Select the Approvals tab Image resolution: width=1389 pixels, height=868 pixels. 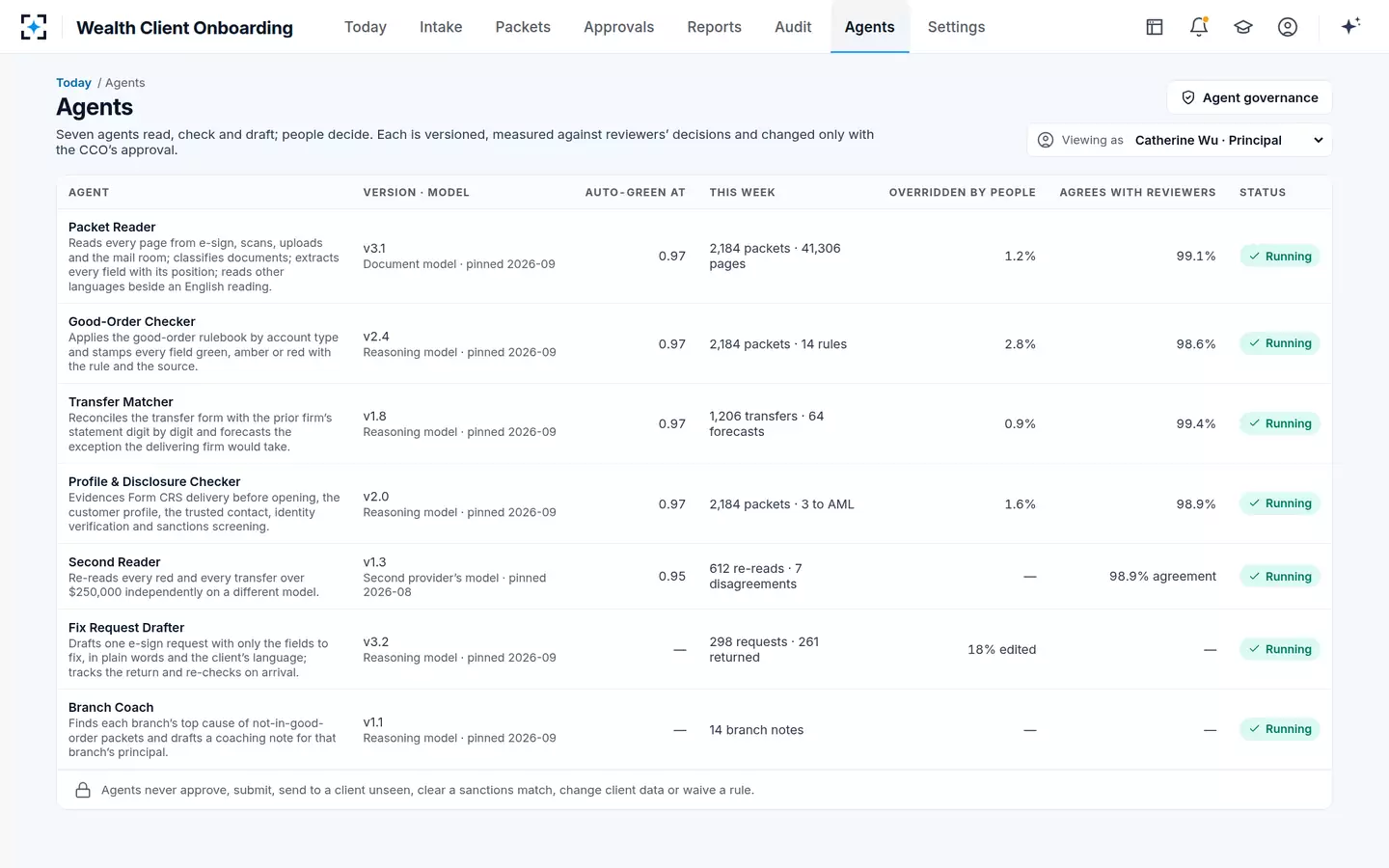click(618, 27)
